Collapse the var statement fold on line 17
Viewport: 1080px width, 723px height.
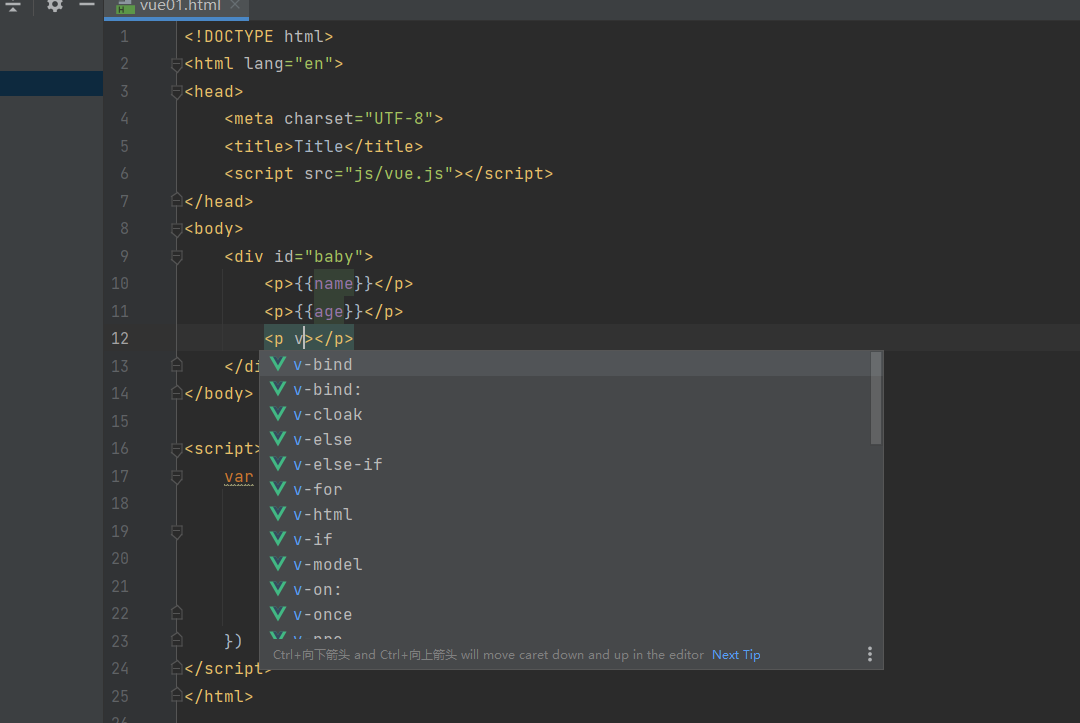coord(176,476)
